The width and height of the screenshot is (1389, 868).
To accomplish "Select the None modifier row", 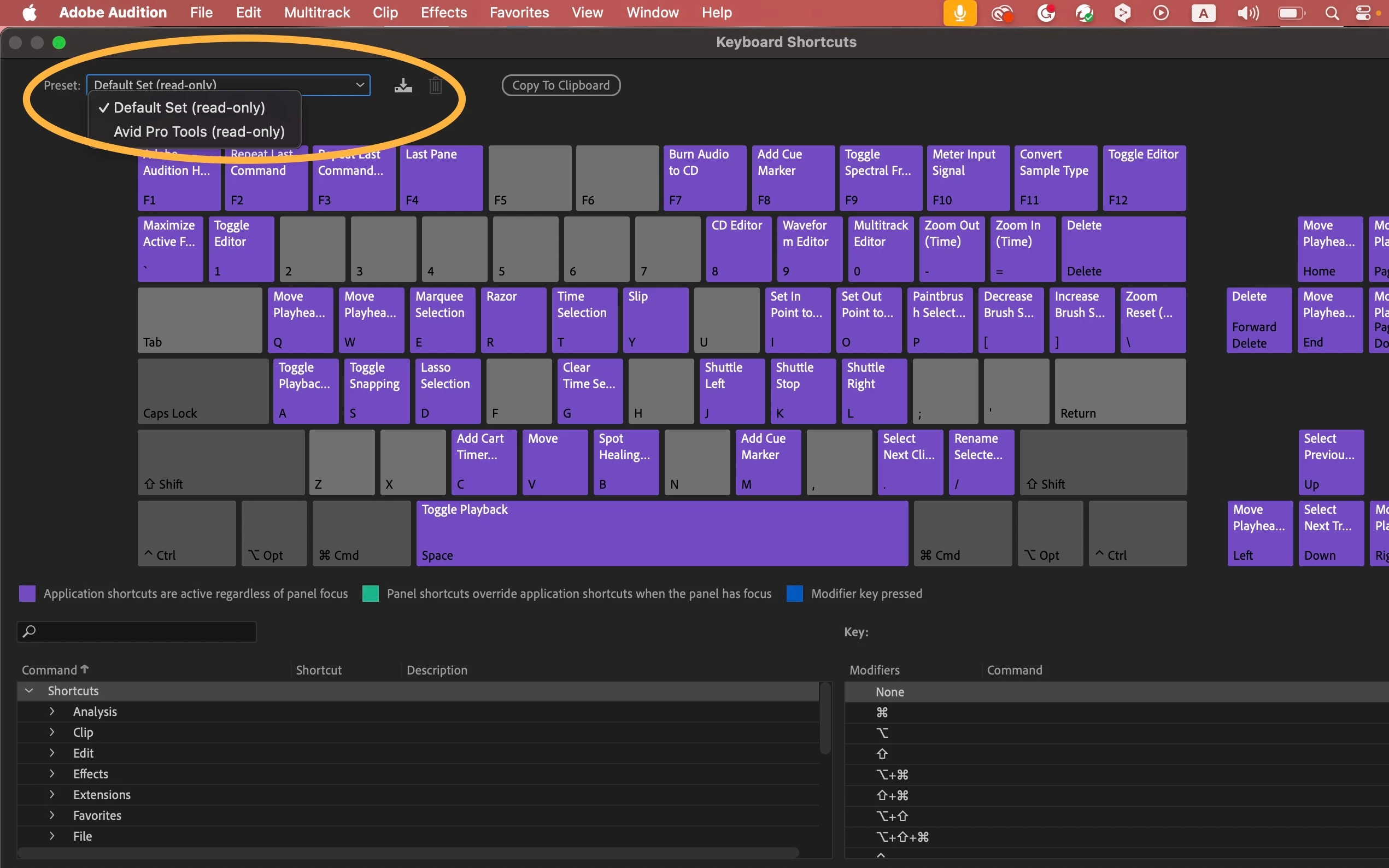I will 890,692.
